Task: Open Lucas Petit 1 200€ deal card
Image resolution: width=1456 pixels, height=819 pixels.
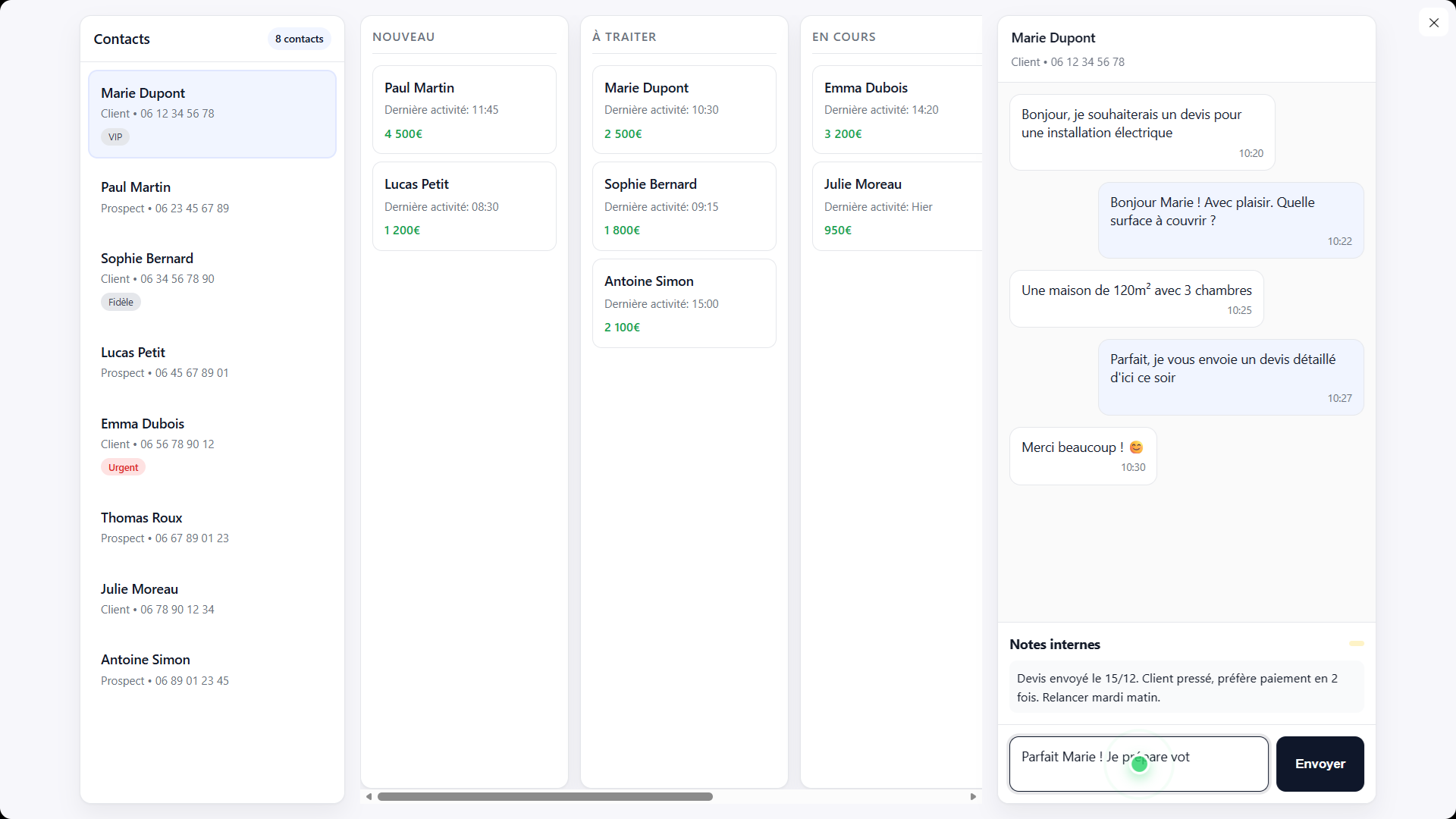Action: [464, 206]
